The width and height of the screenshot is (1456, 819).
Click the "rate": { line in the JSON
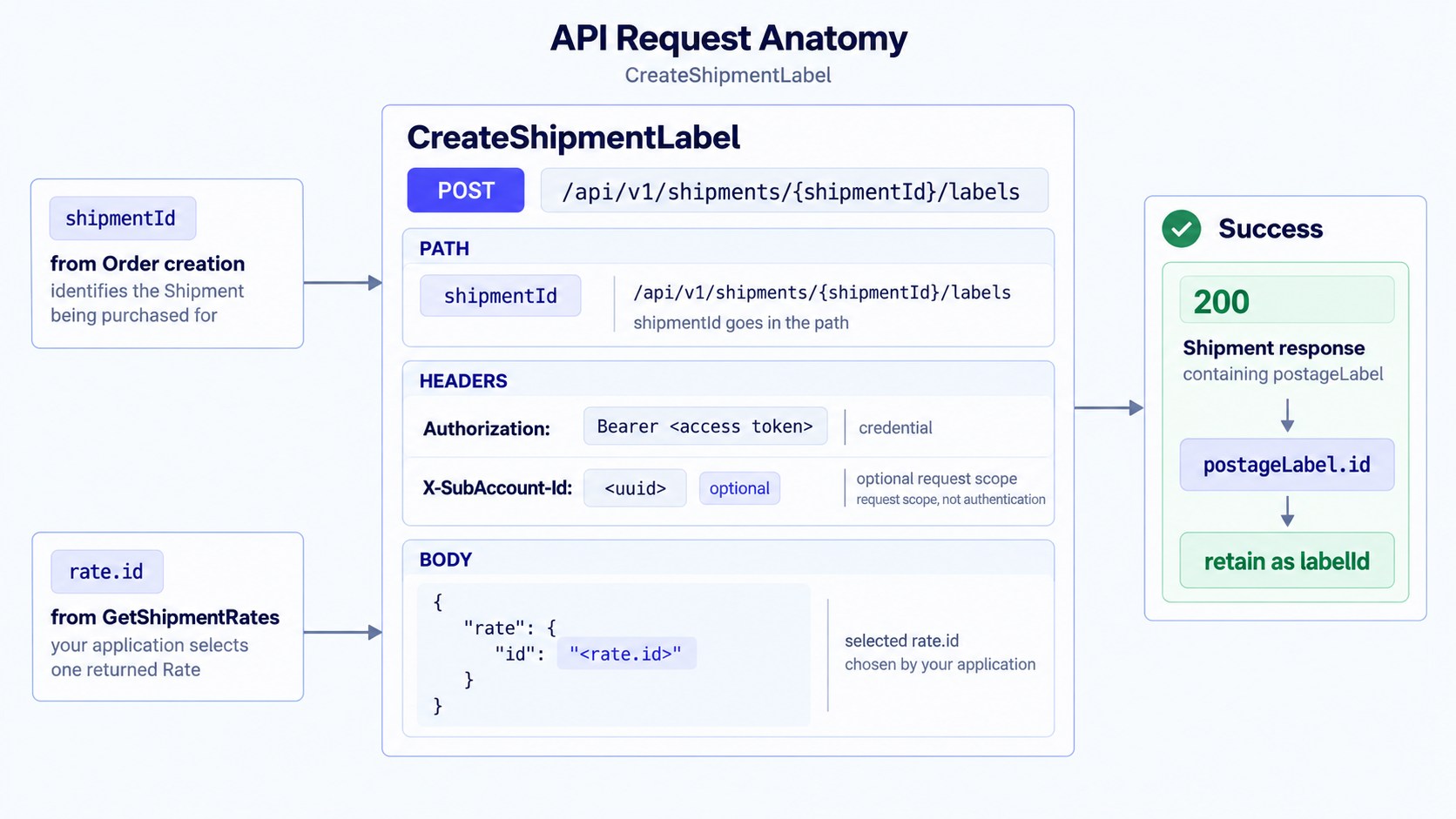click(x=509, y=628)
